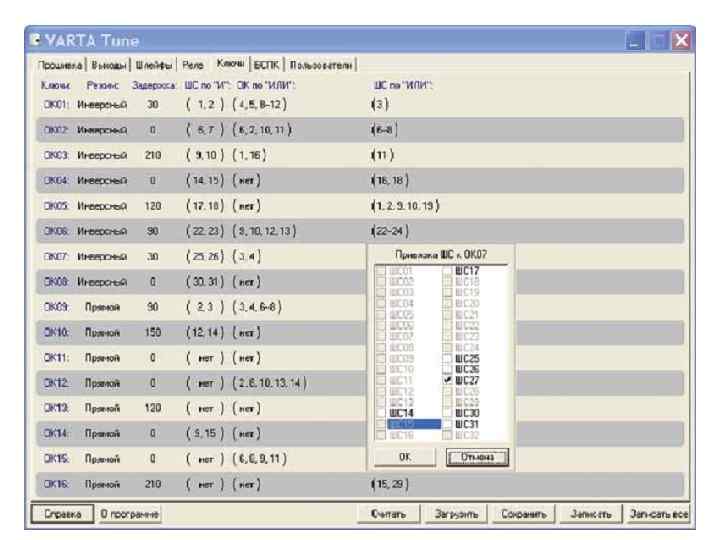The image size is (720, 540).
Task: Click the ОК03 delay value 210
Action: (153, 155)
